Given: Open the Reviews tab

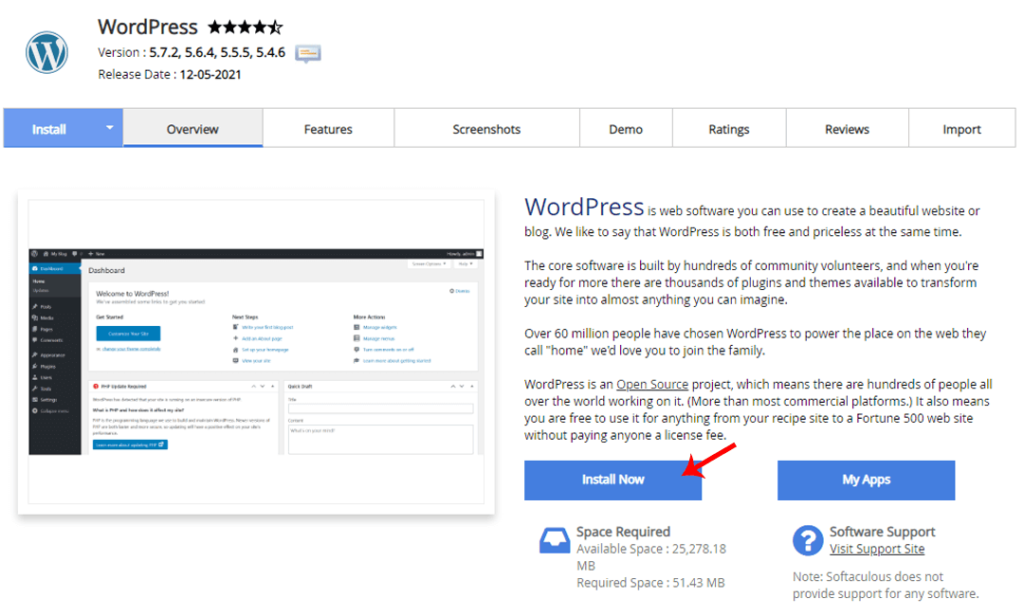Looking at the screenshot, I should pyautogui.click(x=847, y=129).
